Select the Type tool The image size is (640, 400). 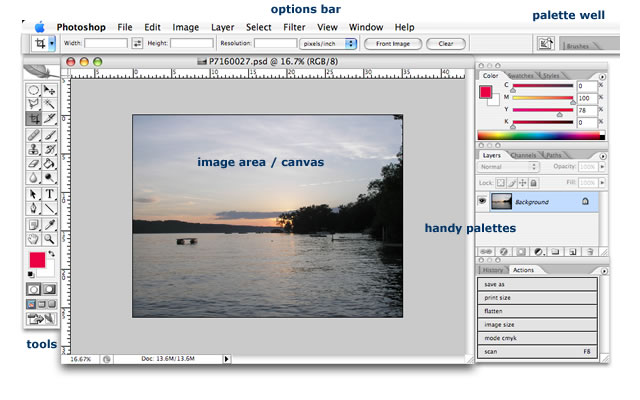pos(49,194)
